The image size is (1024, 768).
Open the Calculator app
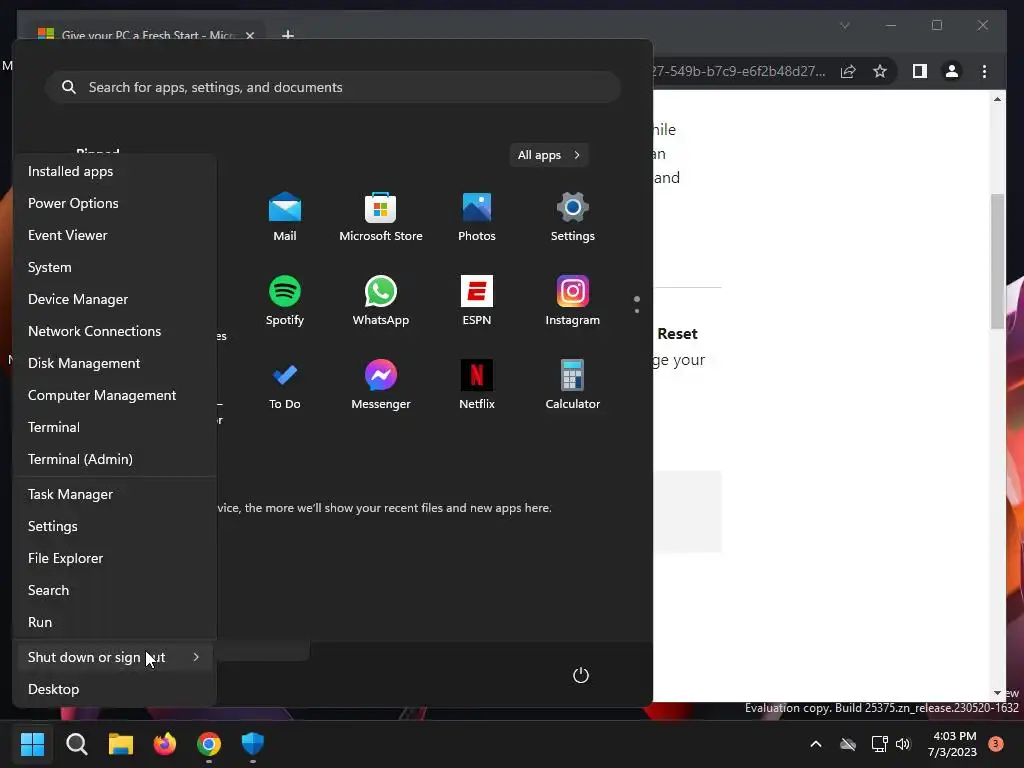tap(573, 385)
